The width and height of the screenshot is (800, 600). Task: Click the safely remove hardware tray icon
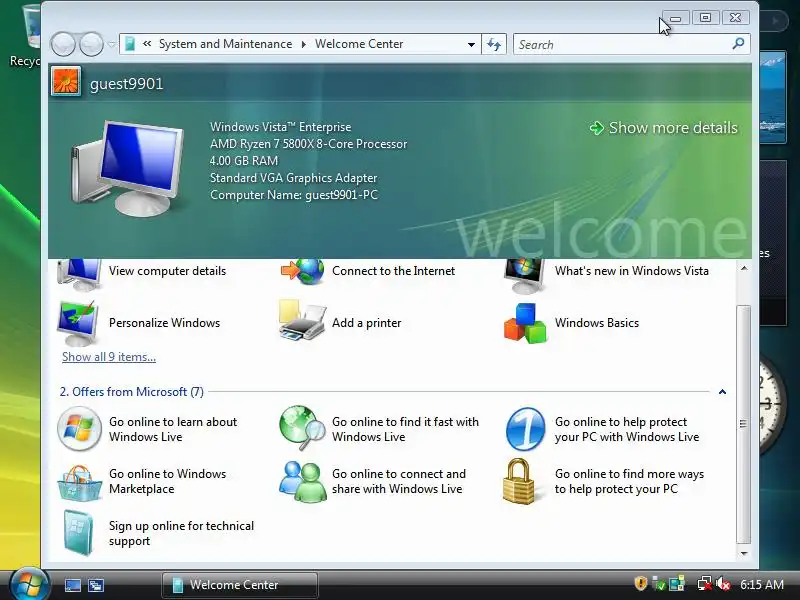click(x=659, y=584)
